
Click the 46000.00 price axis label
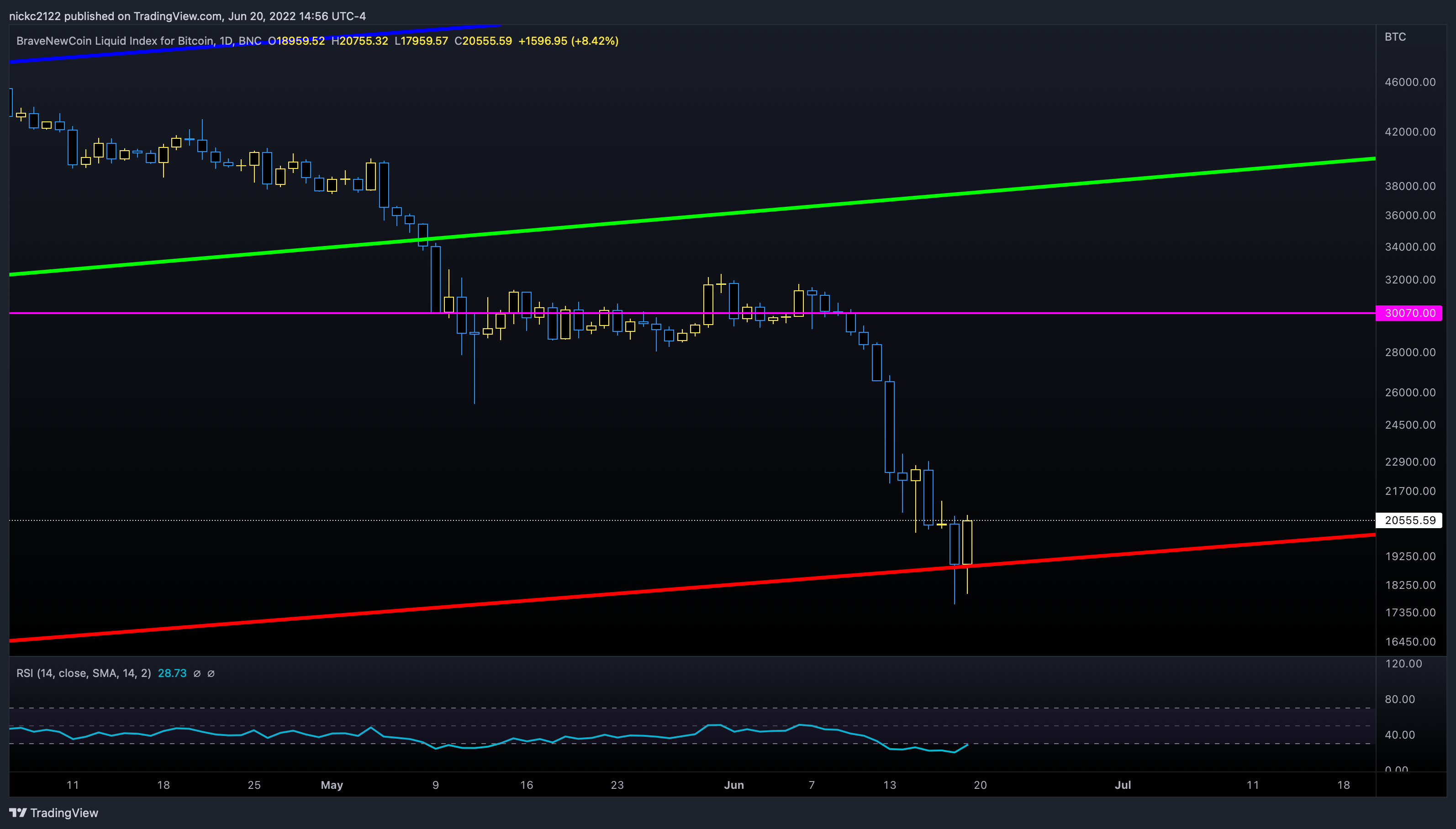[1410, 82]
